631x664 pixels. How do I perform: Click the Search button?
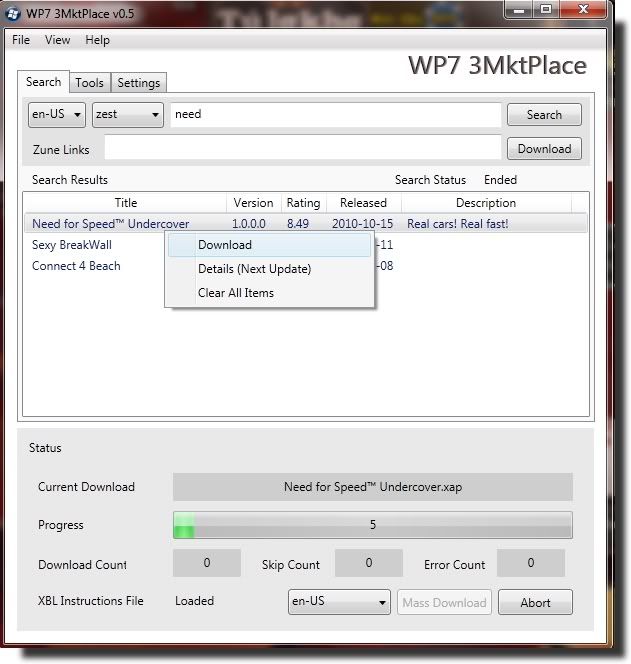(544, 115)
